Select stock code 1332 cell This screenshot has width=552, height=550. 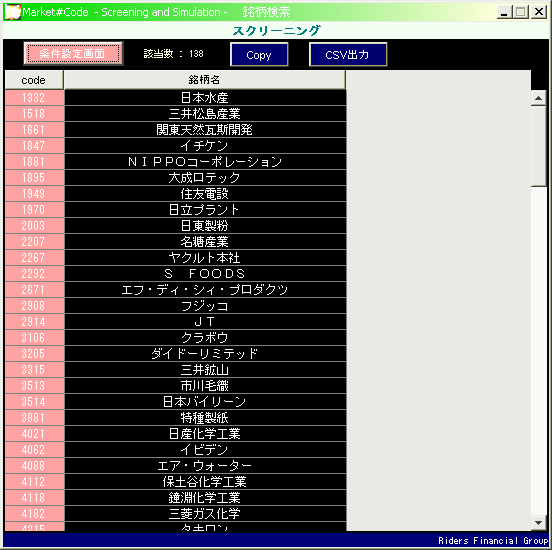[34, 98]
